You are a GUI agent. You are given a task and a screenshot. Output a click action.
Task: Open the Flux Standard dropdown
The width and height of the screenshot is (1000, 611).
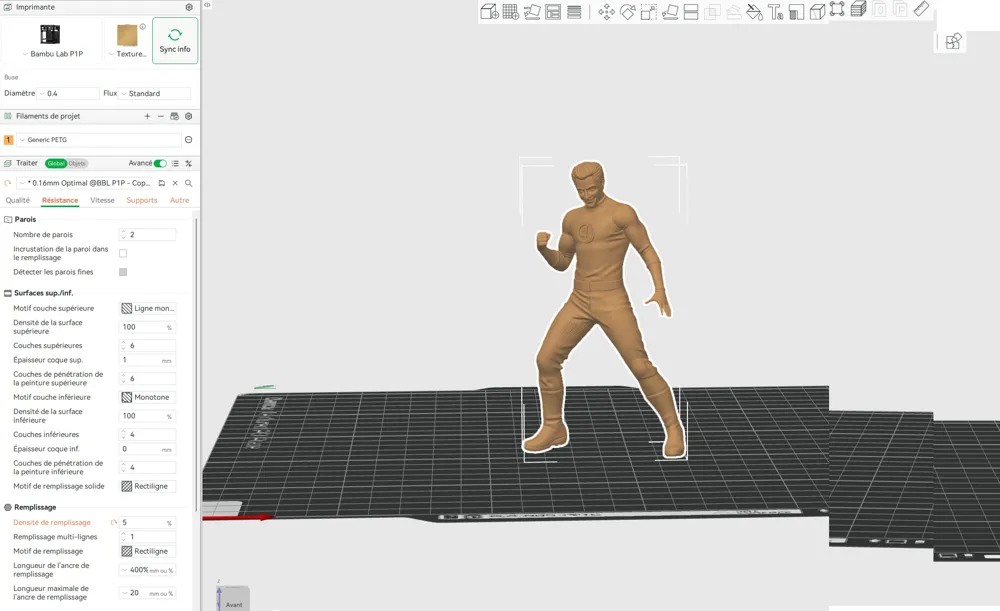[155, 94]
